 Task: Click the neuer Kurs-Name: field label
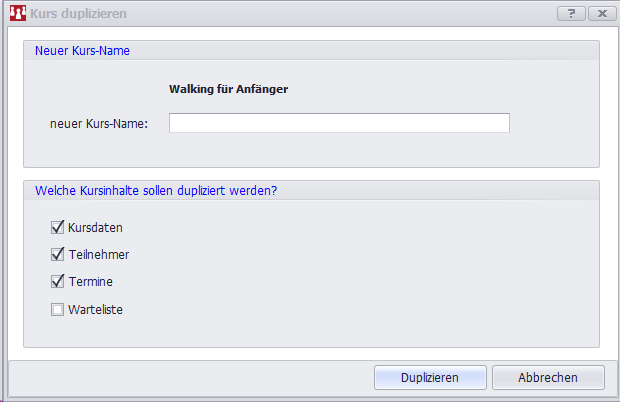[99, 123]
